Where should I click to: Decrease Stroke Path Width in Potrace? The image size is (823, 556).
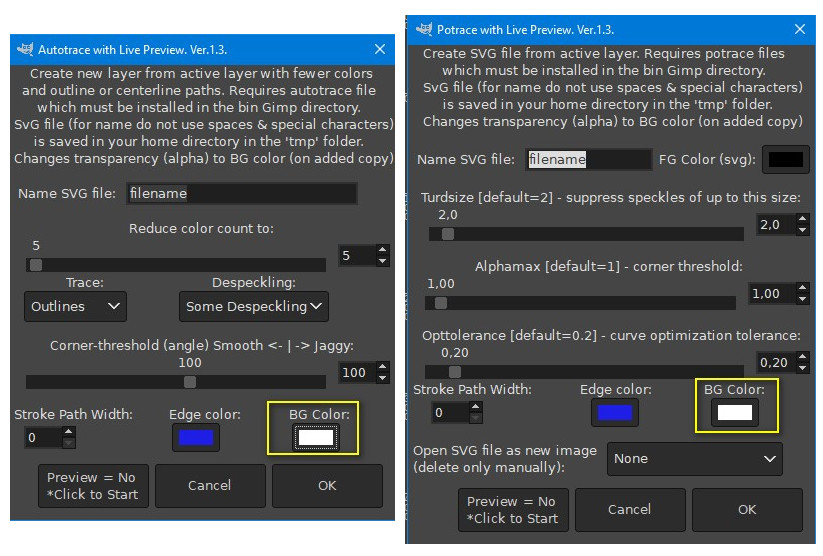coord(476,418)
